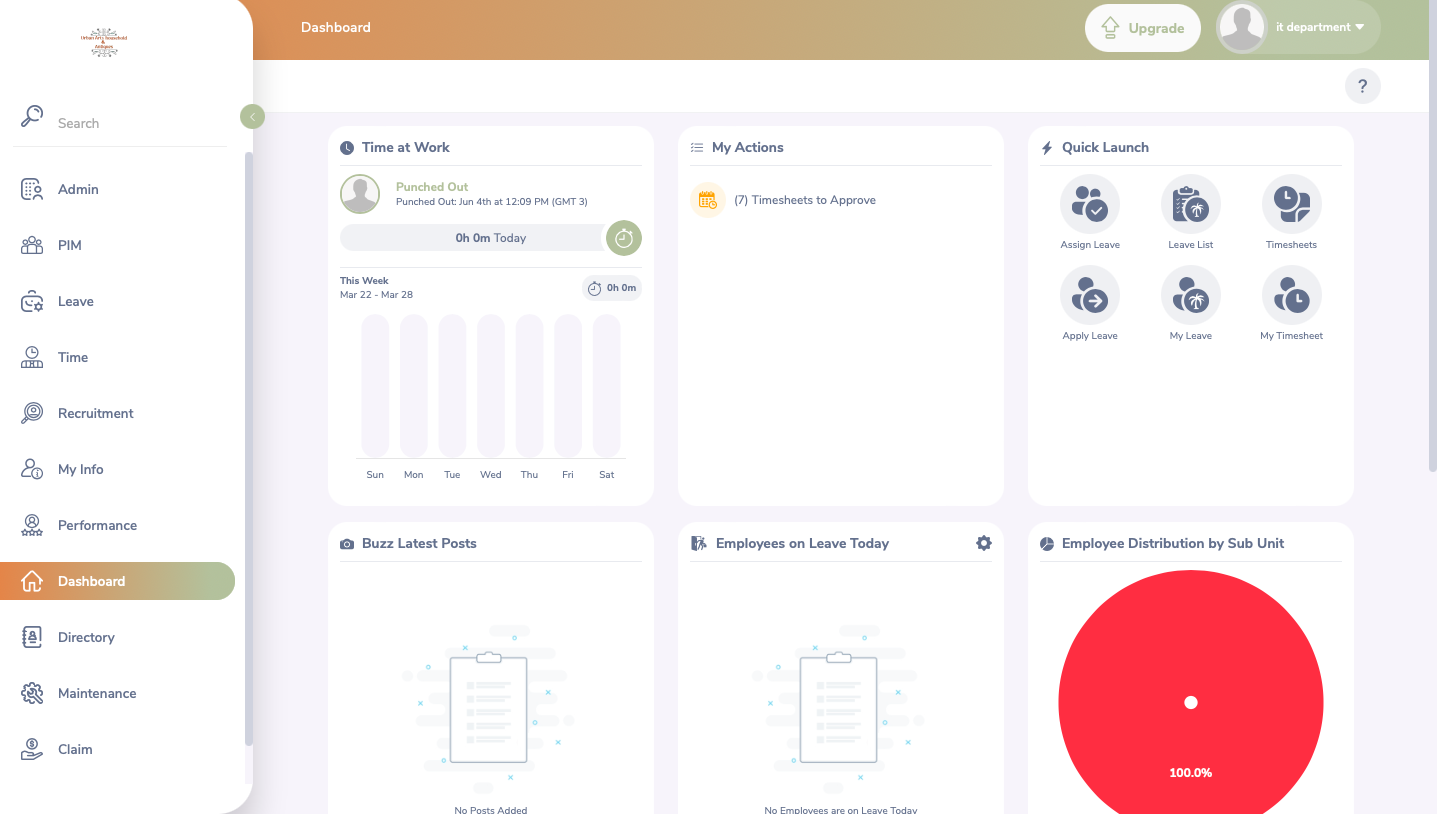
Task: Select the Leave List icon in Quick Launch
Action: 1190,203
